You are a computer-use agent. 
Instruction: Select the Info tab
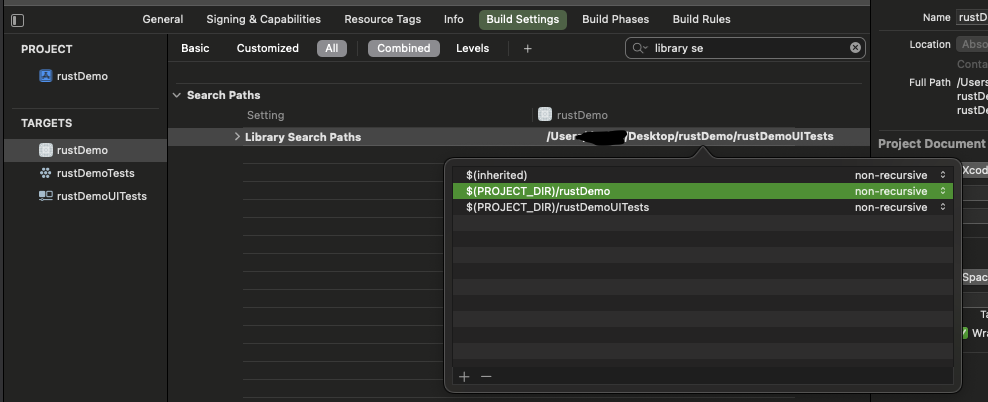[454, 20]
